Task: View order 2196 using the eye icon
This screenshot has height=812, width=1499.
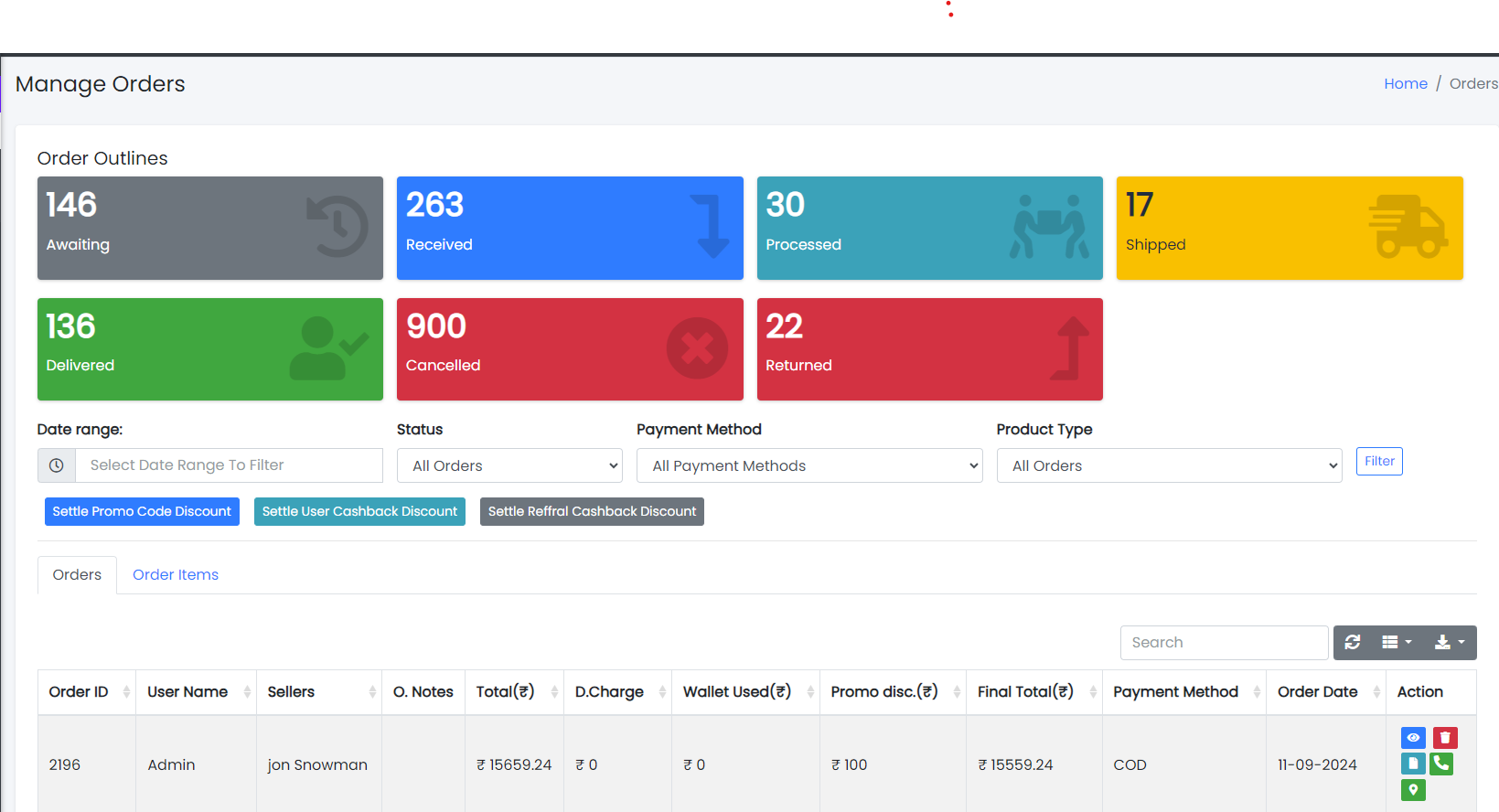Action: coord(1413,738)
